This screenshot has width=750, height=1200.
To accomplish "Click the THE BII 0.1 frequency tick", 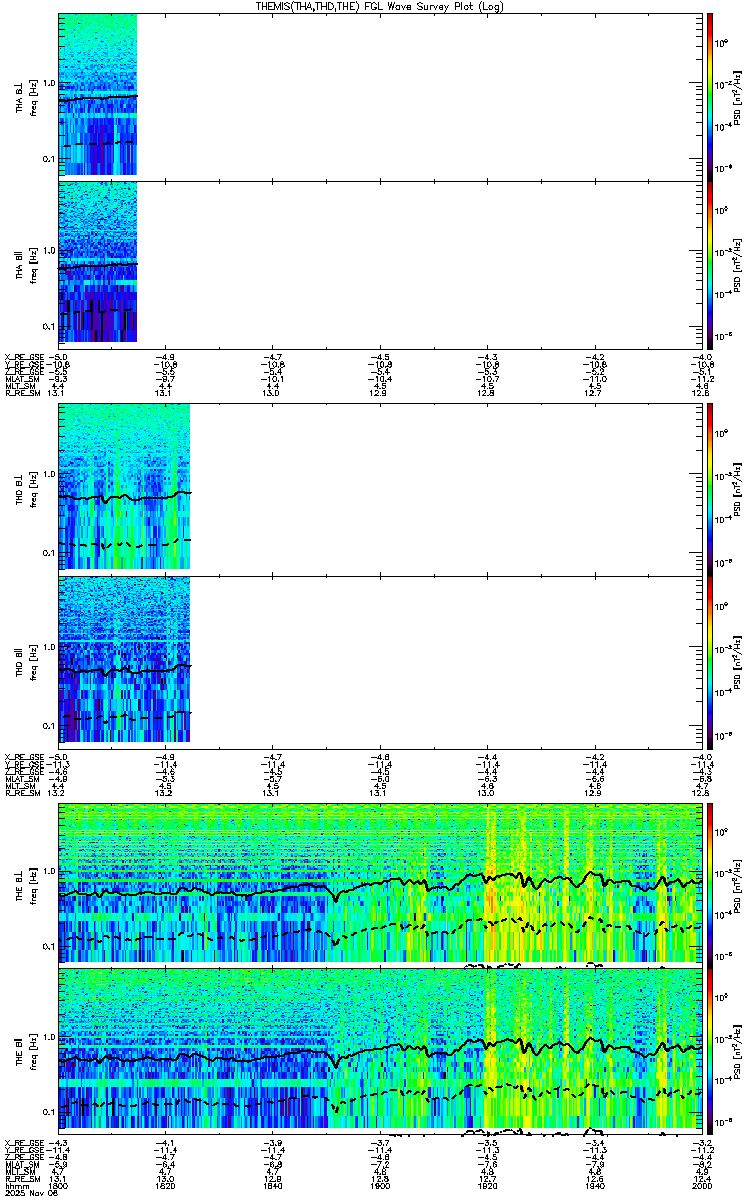I will click(x=49, y=1112).
